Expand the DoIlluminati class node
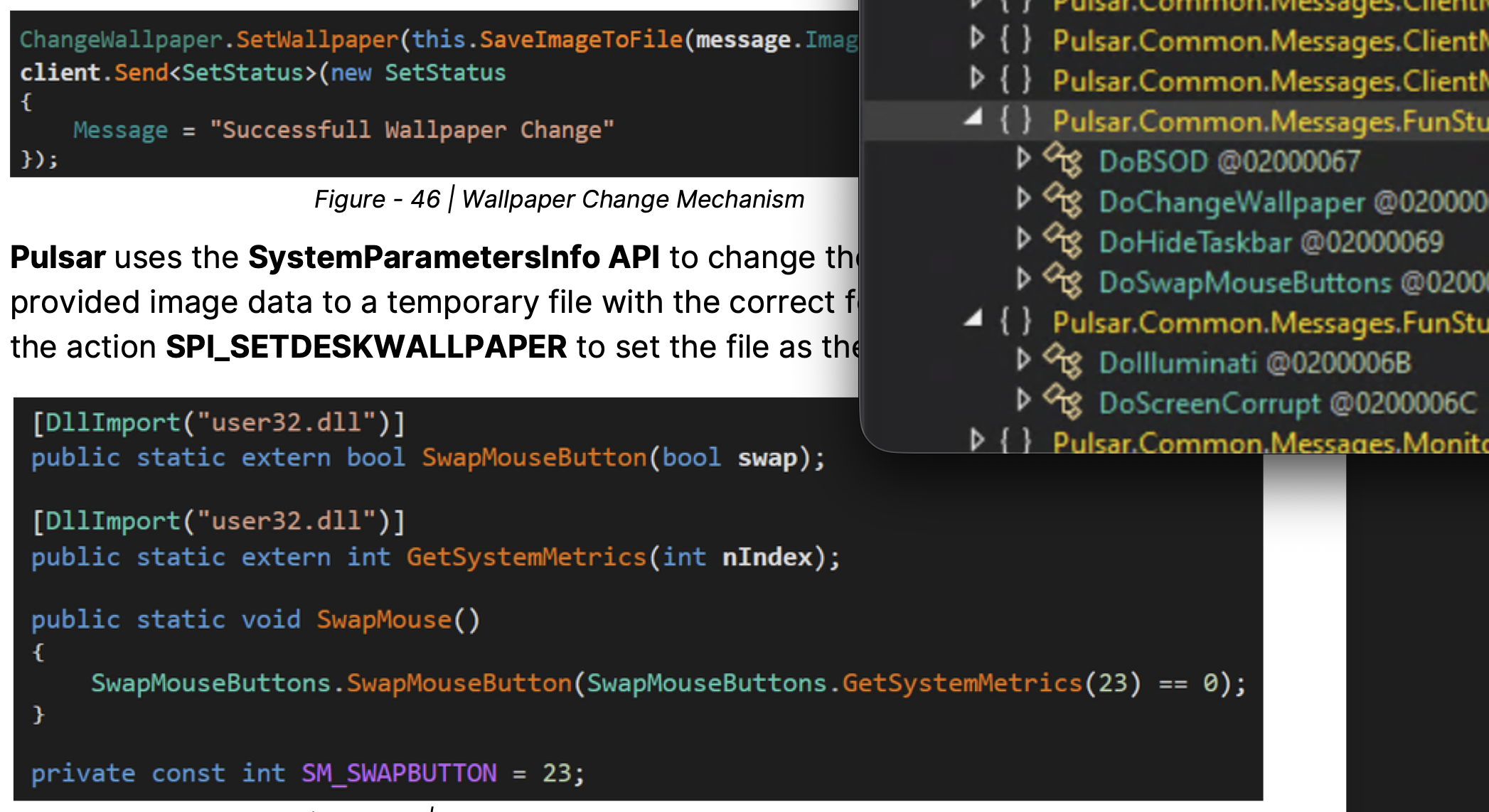This screenshot has width=1489, height=812. (1023, 360)
